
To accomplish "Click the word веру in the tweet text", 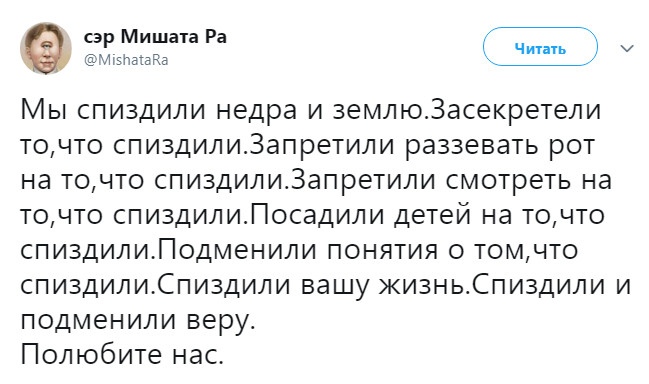I will 217,320.
